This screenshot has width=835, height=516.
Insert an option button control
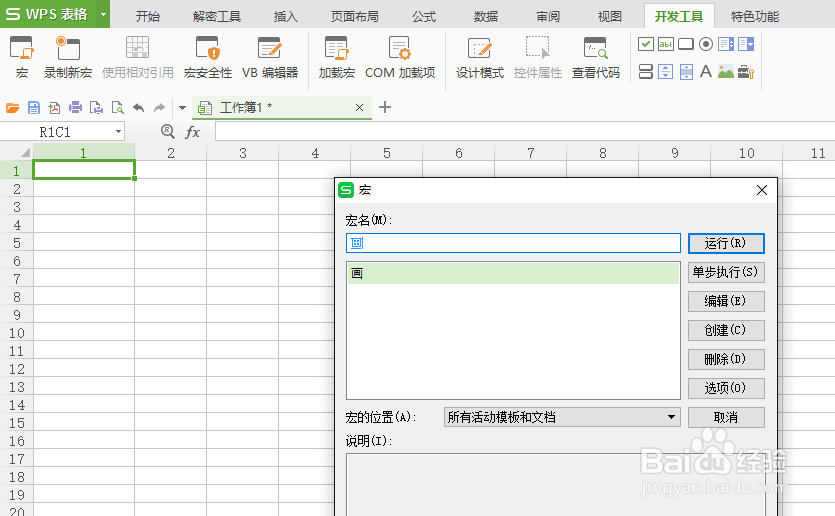click(x=706, y=44)
